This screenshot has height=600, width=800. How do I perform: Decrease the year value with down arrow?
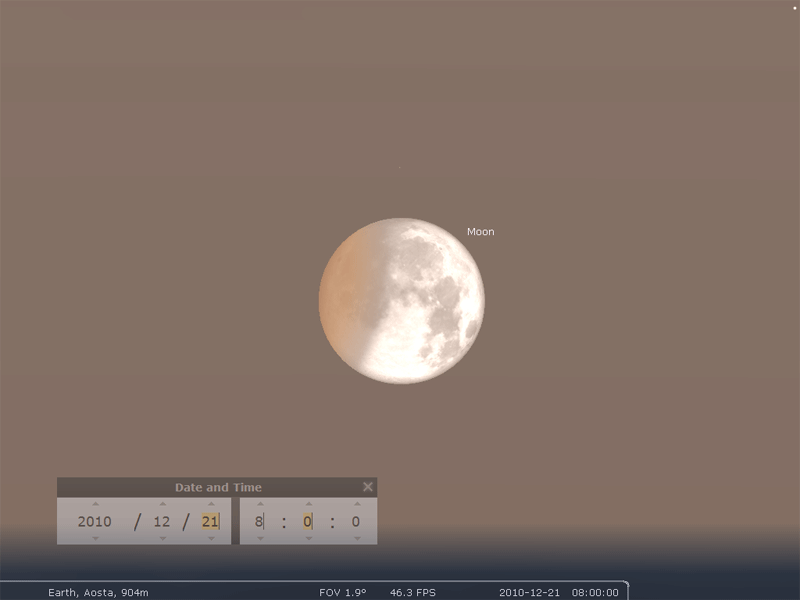(x=95, y=538)
